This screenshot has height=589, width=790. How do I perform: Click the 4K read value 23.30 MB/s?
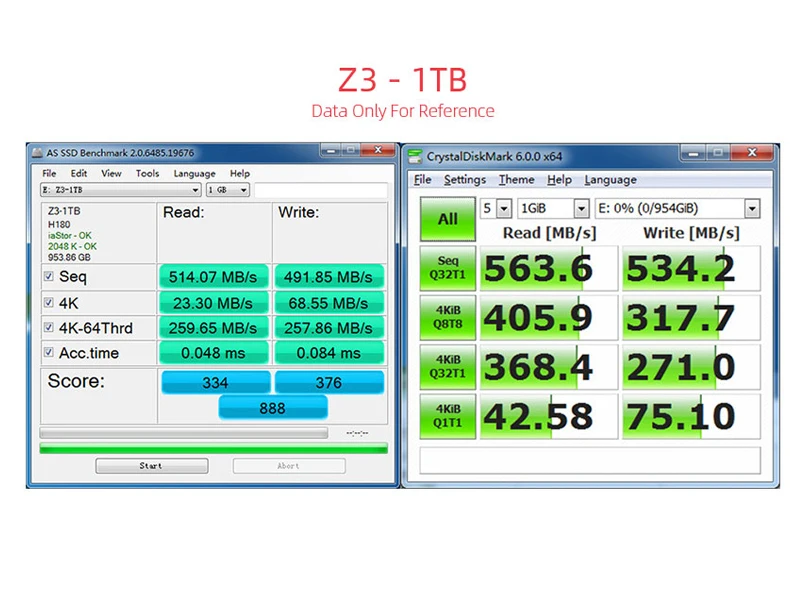(213, 303)
